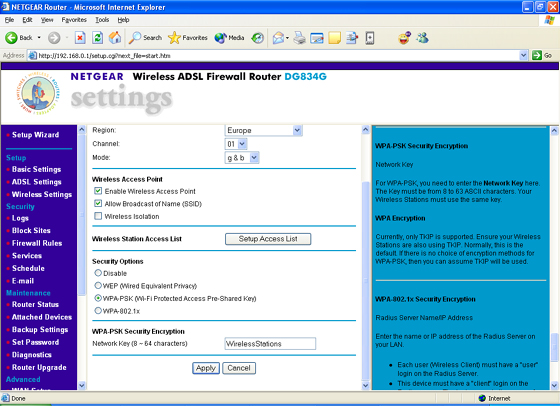560x406 pixels.
Task: Expand the Mail button dropdown arrow
Action: pos(287,37)
